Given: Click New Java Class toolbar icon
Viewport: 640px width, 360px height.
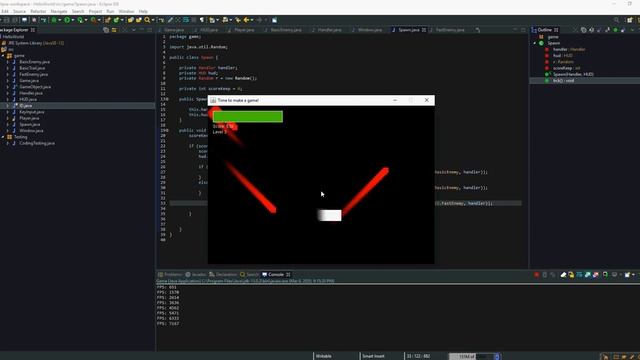Looking at the screenshot, I should pyautogui.click(x=116, y=20).
